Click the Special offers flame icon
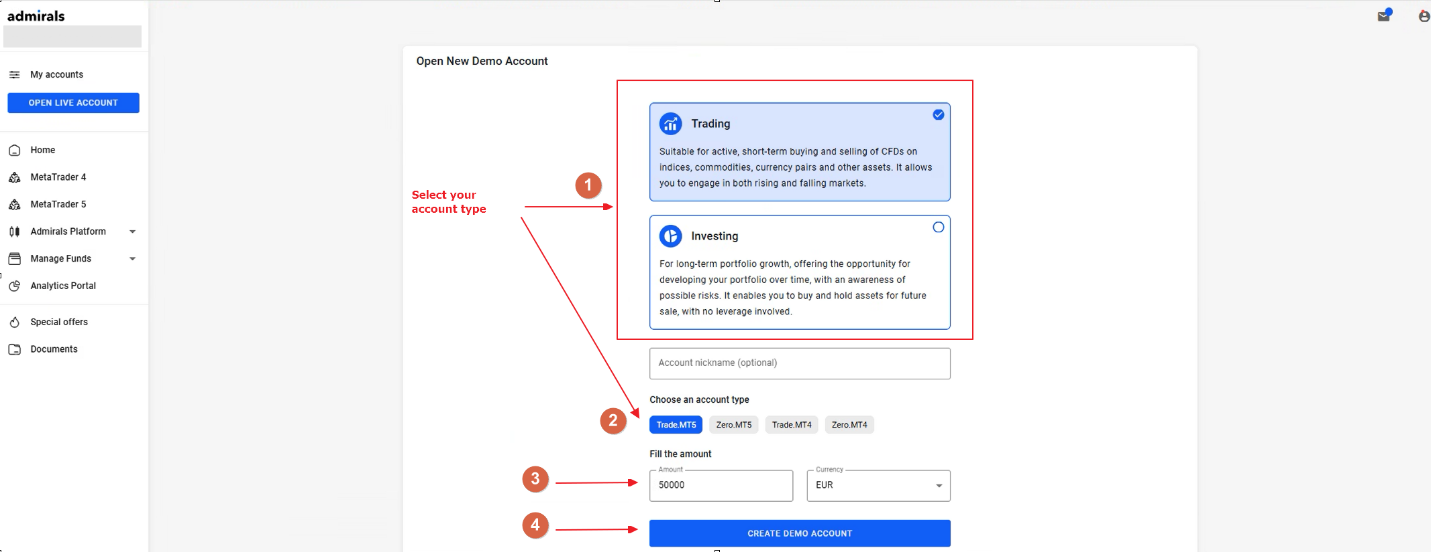Viewport: 1431px width, 552px height. click(14, 322)
